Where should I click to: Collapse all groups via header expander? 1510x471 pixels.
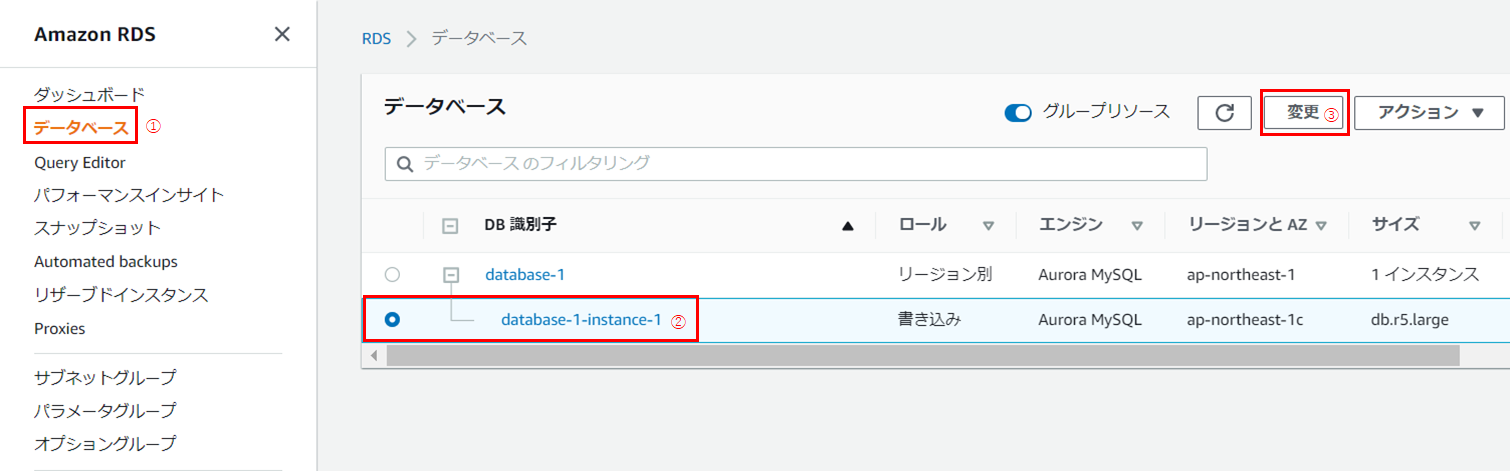click(450, 226)
